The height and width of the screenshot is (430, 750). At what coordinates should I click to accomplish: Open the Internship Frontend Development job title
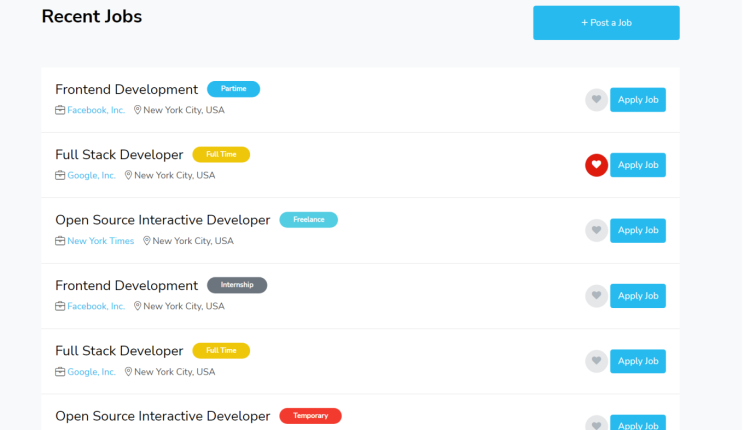pos(126,286)
